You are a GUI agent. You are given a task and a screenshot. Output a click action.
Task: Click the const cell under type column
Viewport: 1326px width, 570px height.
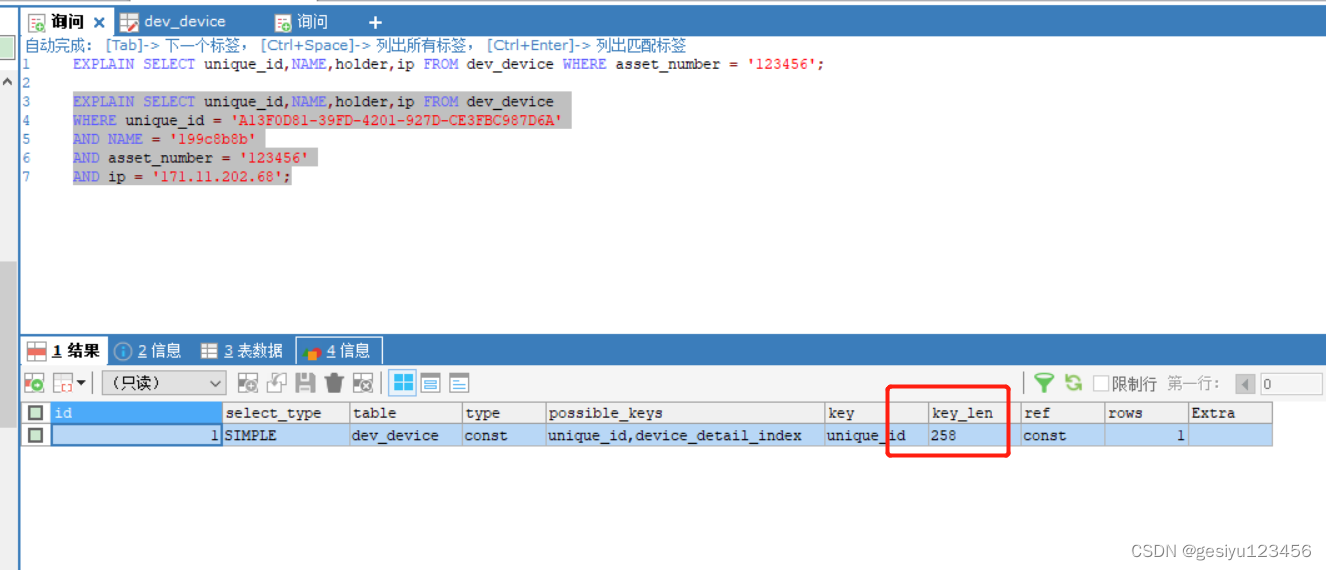[x=504, y=436]
